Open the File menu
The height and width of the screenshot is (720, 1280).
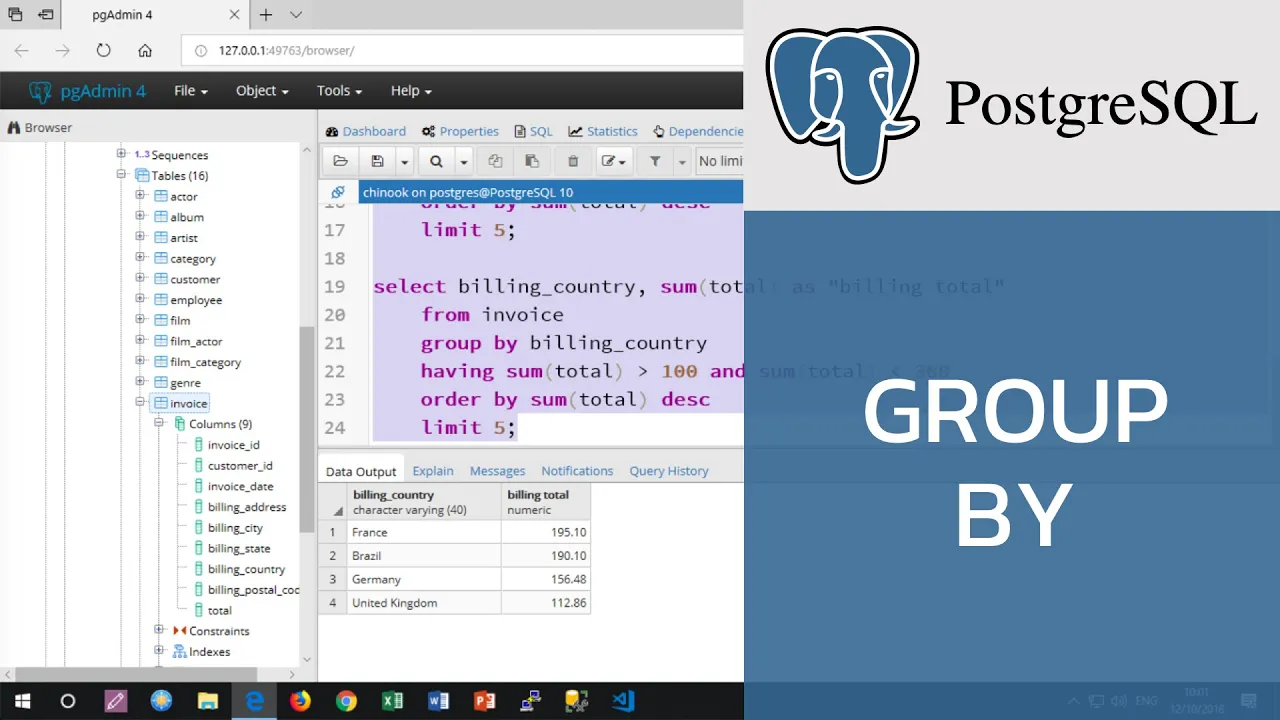[x=191, y=90]
